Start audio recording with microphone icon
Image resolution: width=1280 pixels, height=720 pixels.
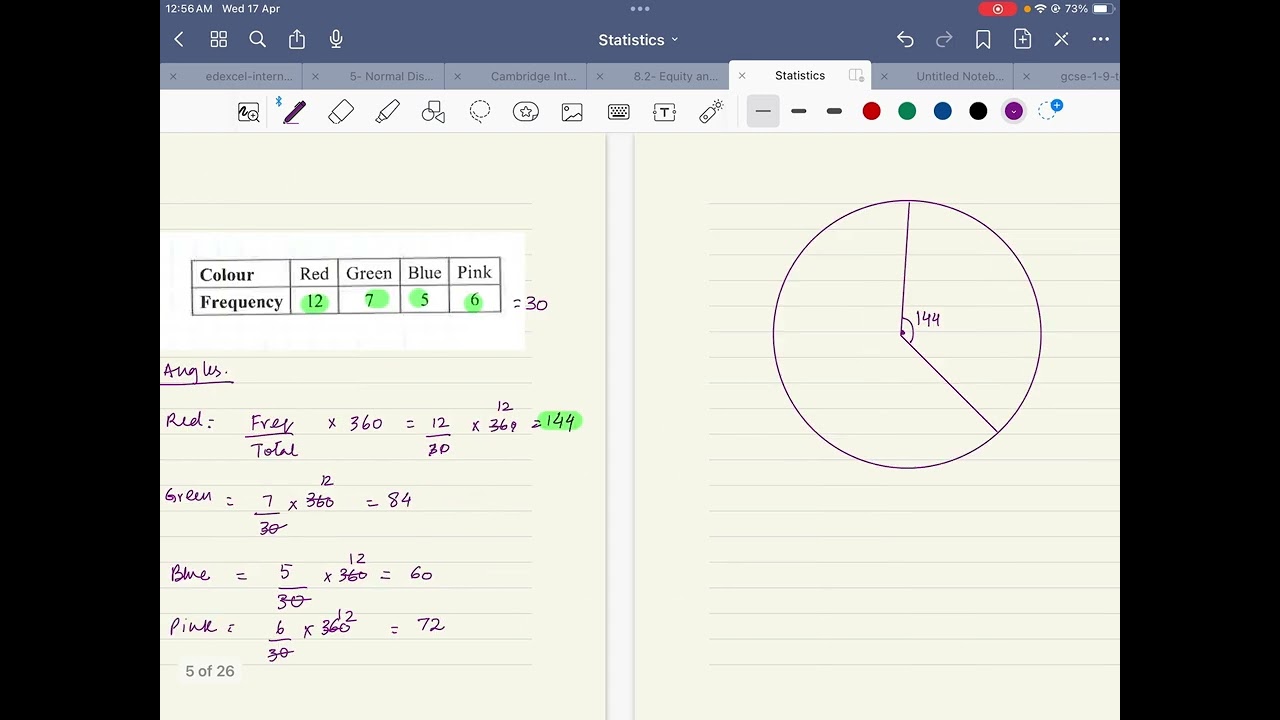coord(336,39)
